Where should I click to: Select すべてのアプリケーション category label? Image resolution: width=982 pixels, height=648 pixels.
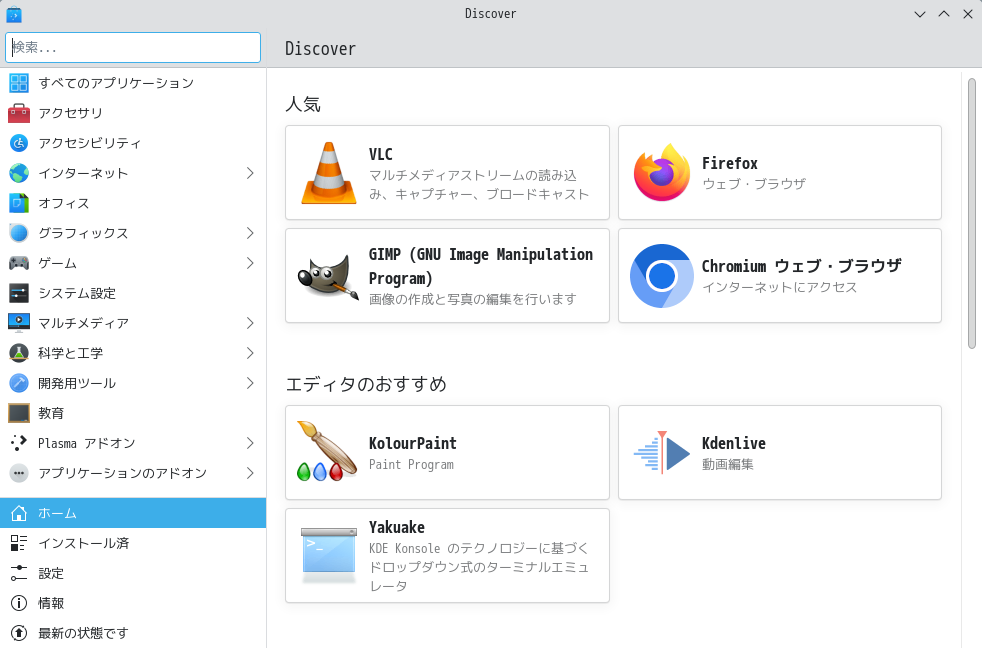[x=116, y=83]
